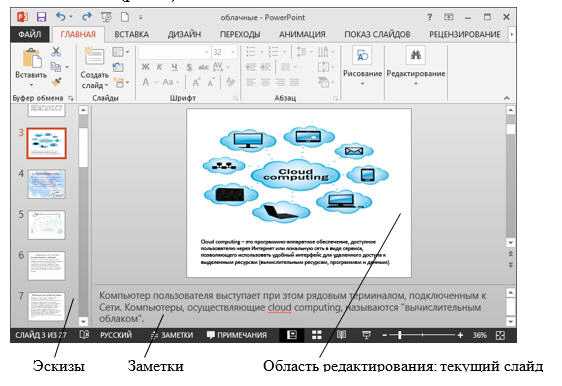The height and width of the screenshot is (386, 562).
Task: Select the ГЛАВНАЯ tab
Action: pos(78,34)
